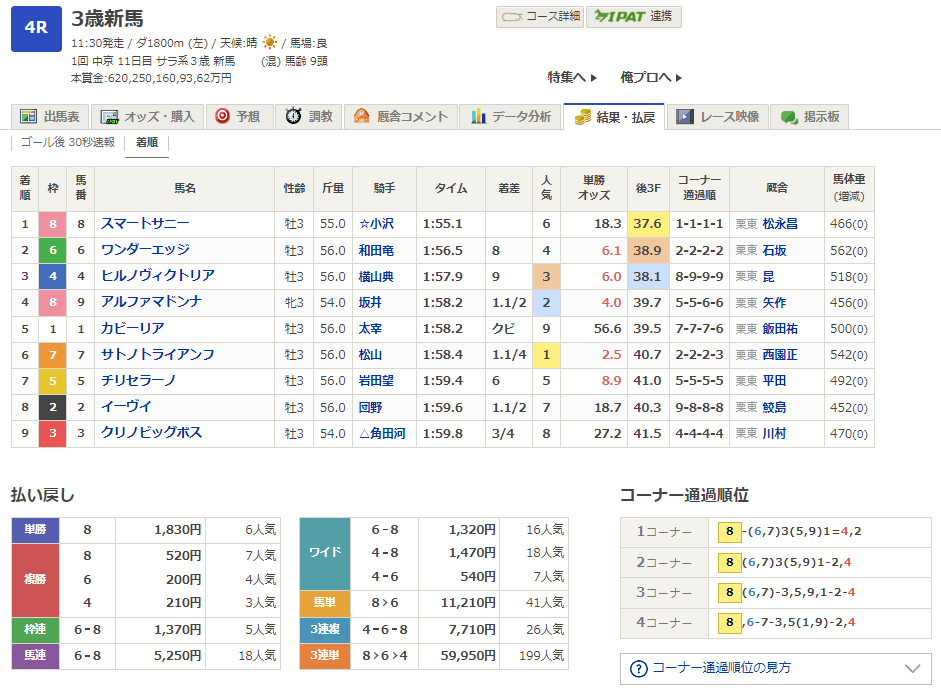
Task: Click the レース映像 video icon
Action: coord(685,117)
